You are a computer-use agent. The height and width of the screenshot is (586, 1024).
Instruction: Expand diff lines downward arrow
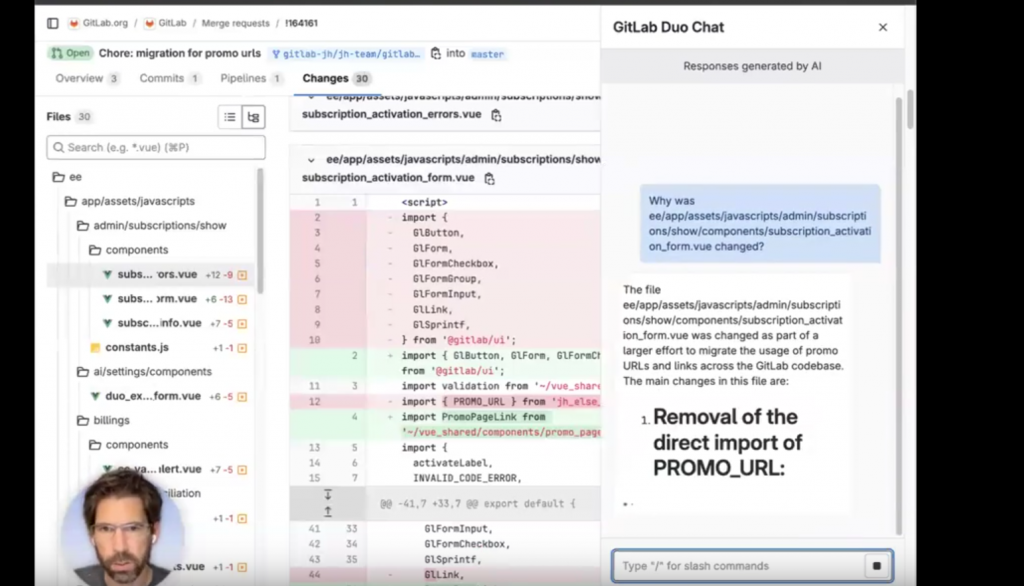point(328,495)
